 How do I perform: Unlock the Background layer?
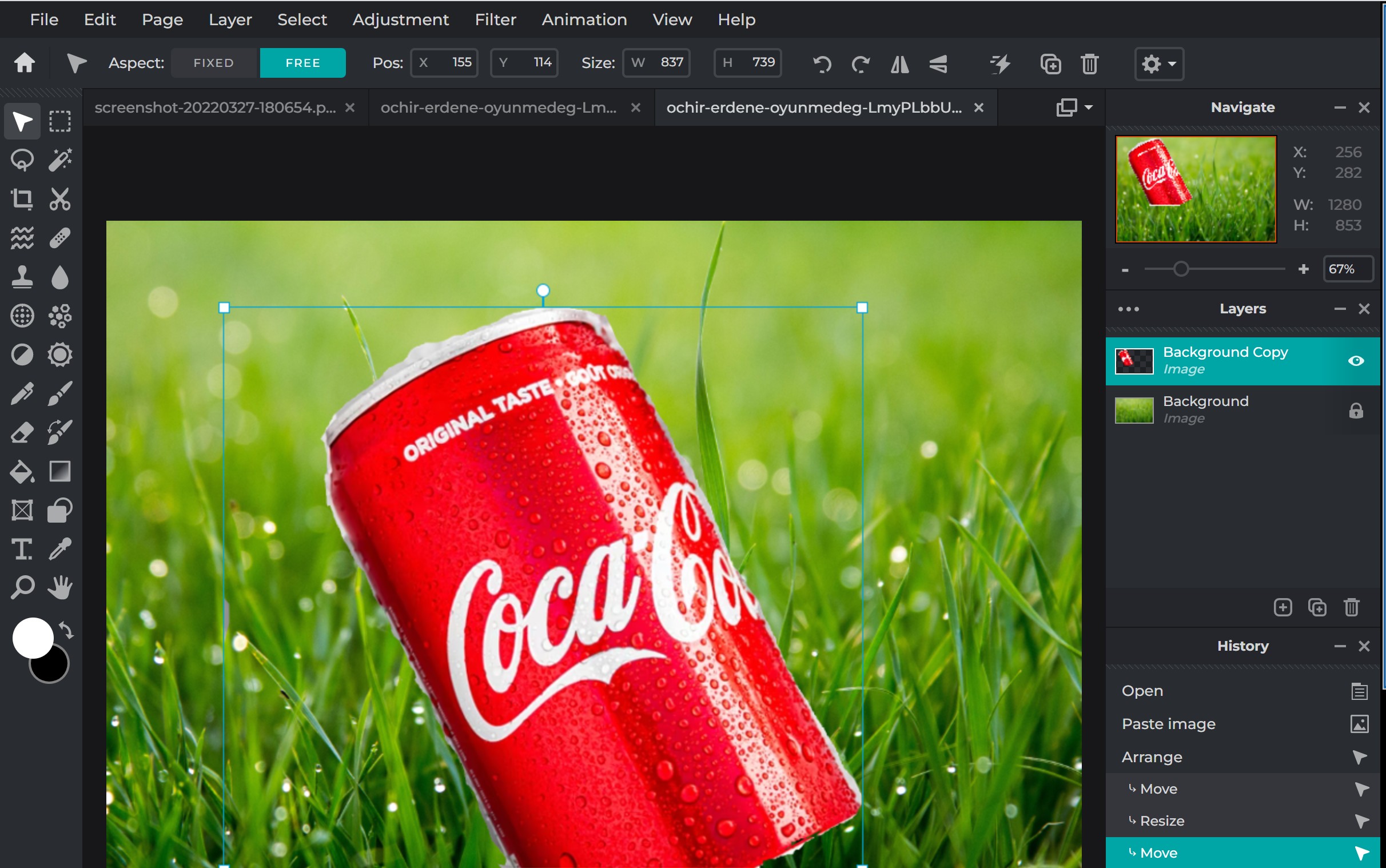[1356, 410]
